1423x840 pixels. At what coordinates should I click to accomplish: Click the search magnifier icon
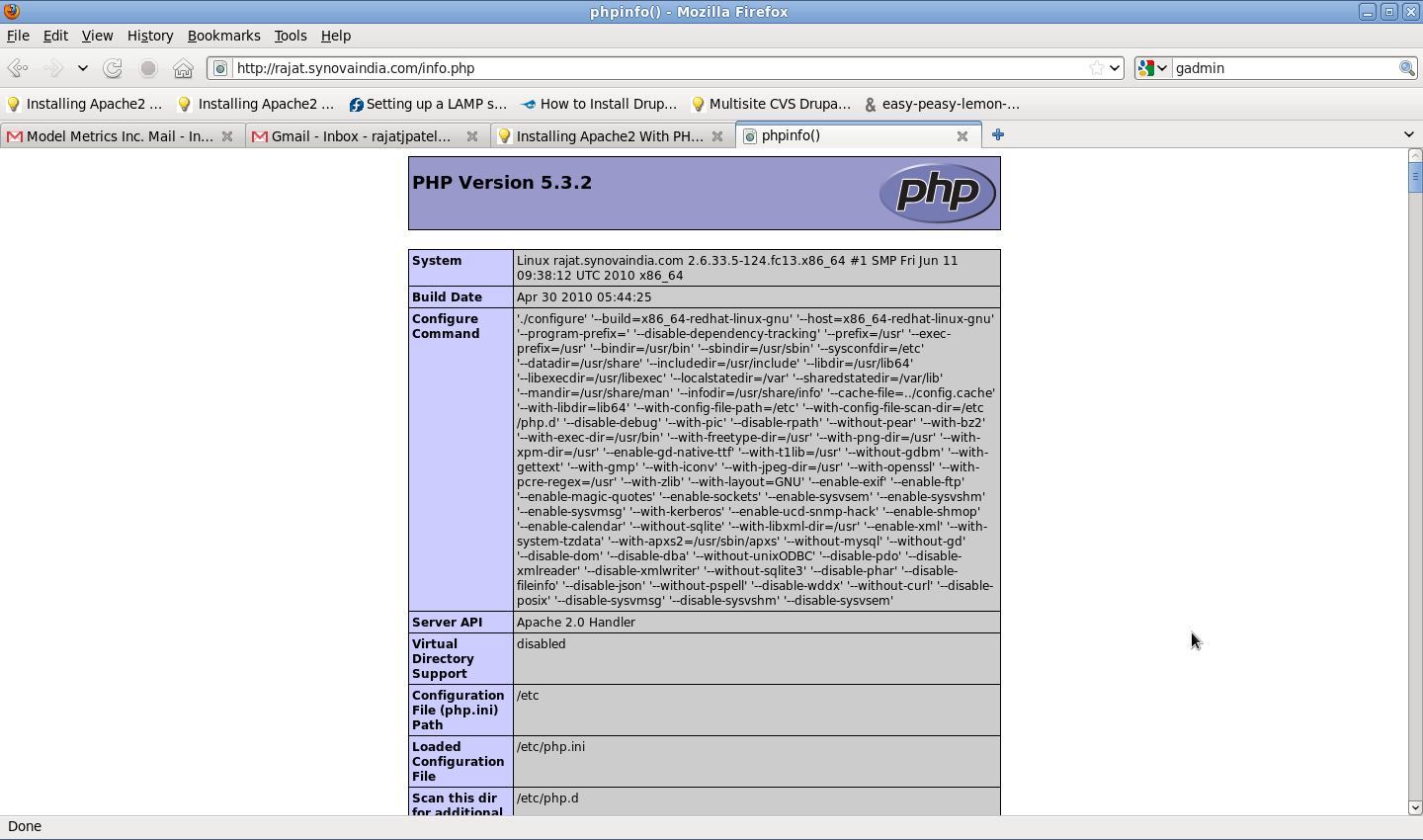1406,68
